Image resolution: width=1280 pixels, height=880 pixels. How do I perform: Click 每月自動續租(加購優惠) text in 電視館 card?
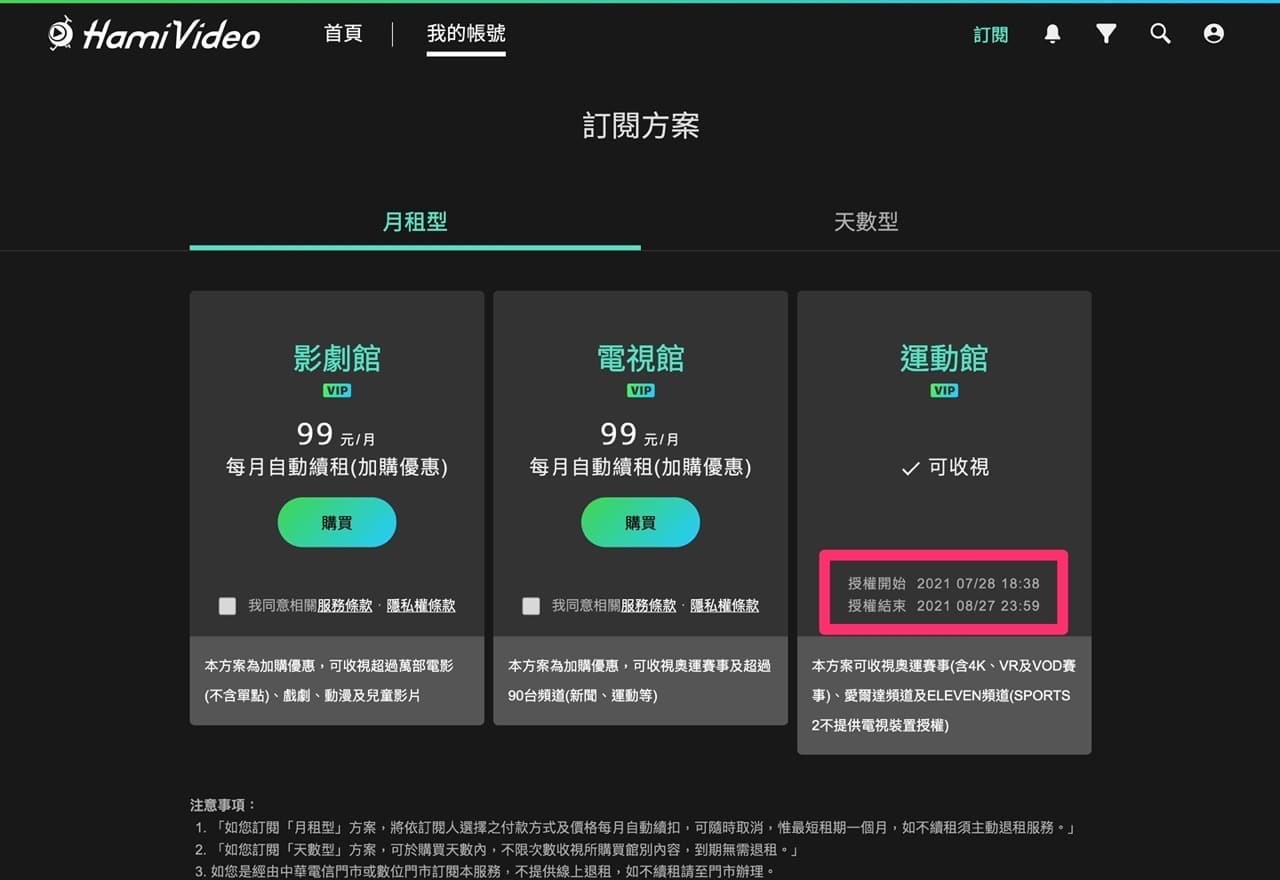tap(640, 468)
